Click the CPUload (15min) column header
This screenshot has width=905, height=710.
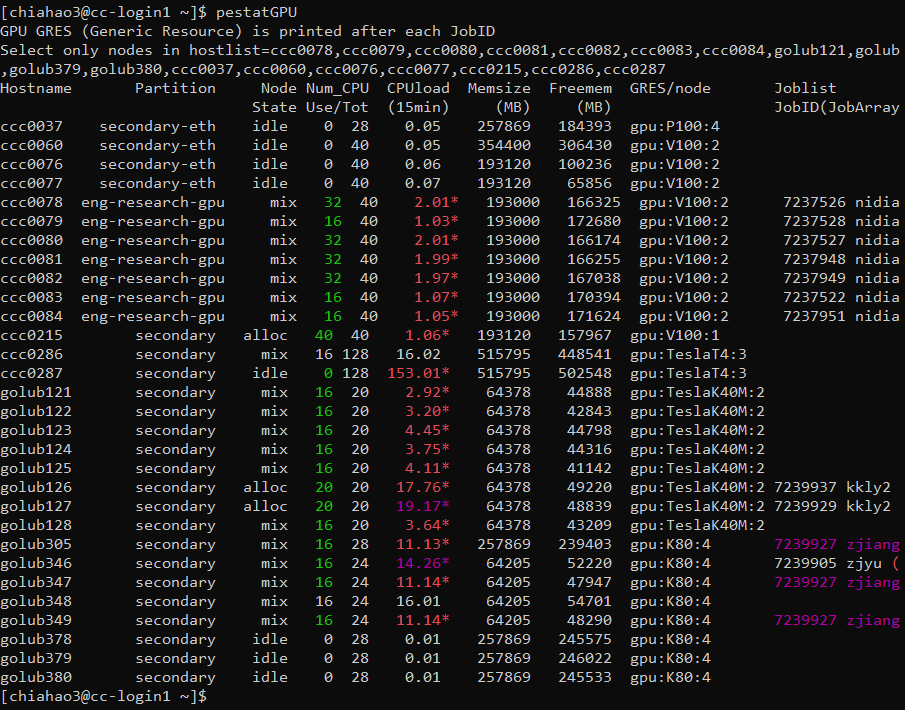(x=417, y=94)
